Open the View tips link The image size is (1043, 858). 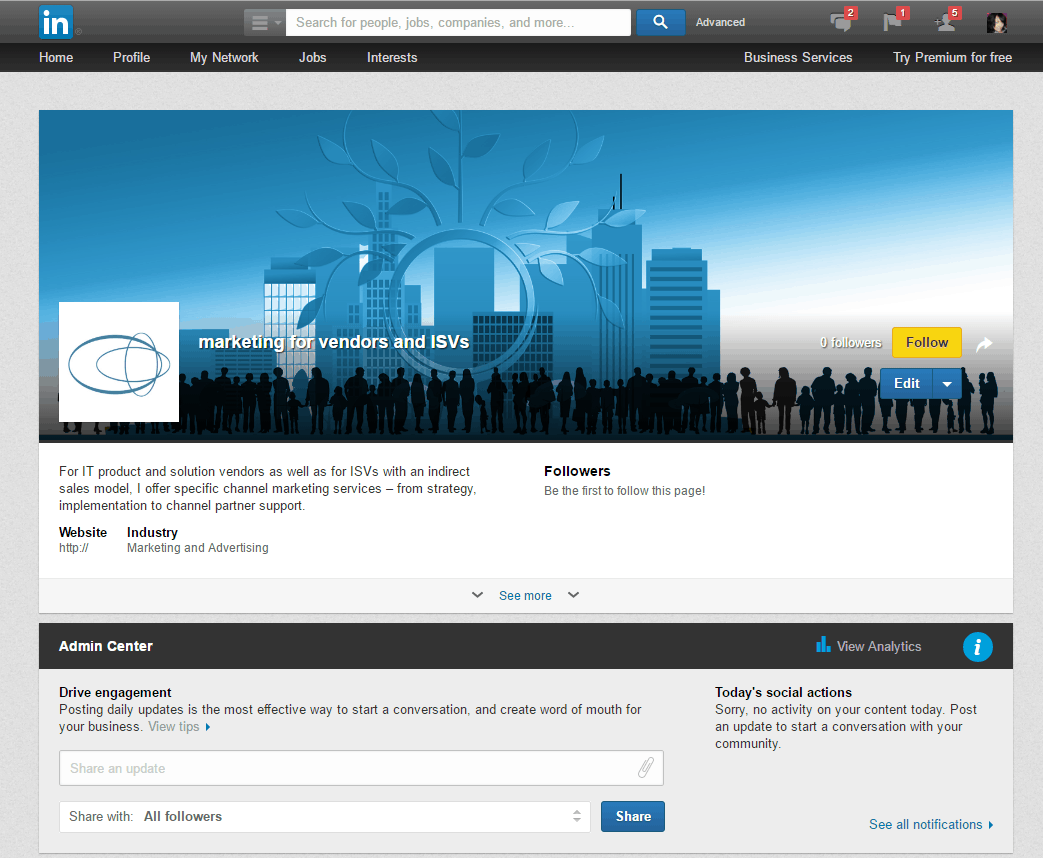coord(172,726)
